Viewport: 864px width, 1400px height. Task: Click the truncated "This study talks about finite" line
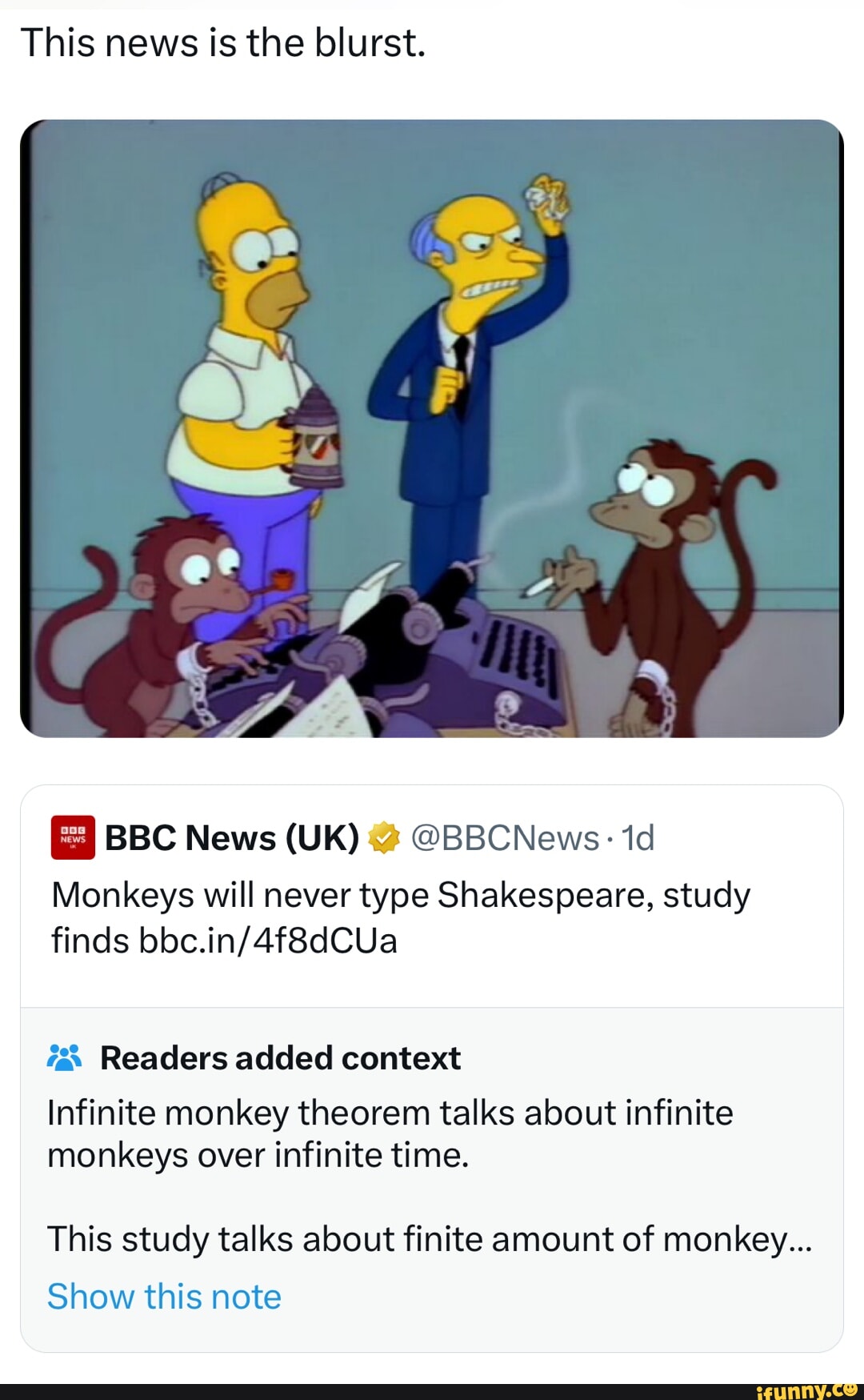429,1238
